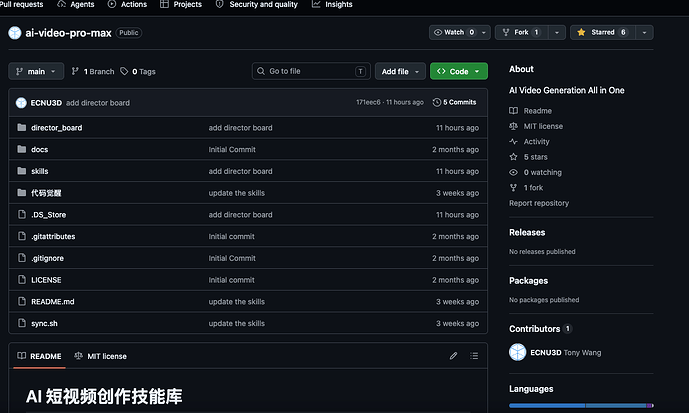The height and width of the screenshot is (413, 689).
Task: View the 0 Tags link
Action: (x=138, y=71)
